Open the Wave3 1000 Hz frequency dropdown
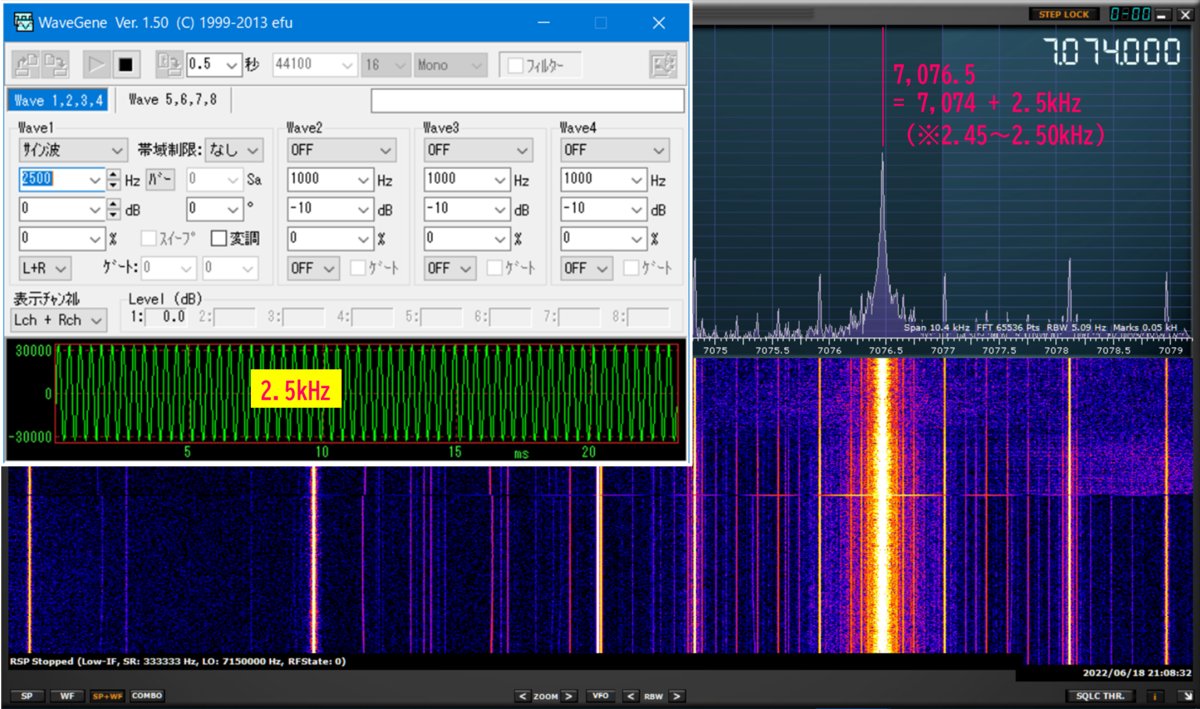This screenshot has width=1200, height=709. coord(467,180)
